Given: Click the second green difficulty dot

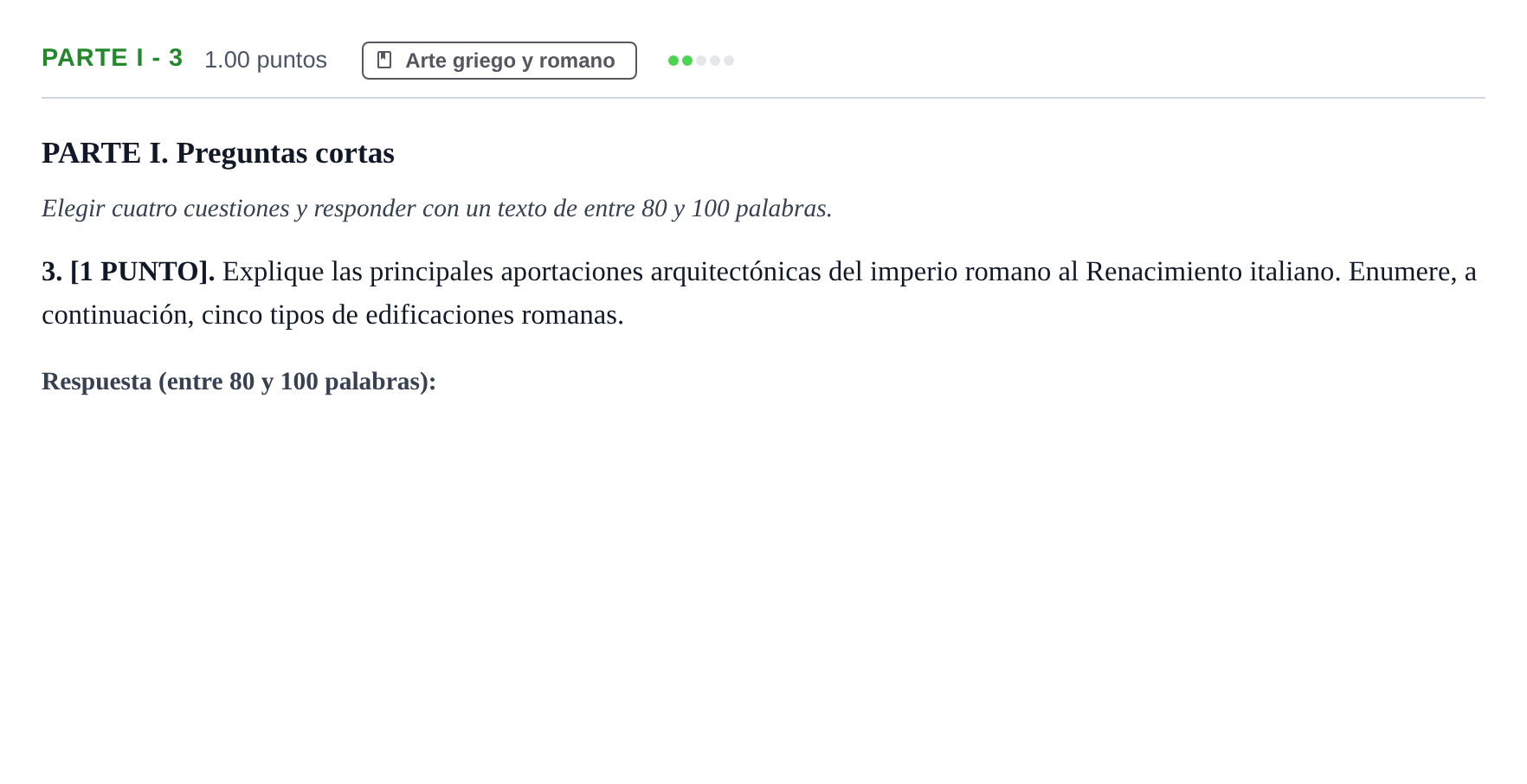Looking at the screenshot, I should [687, 61].
